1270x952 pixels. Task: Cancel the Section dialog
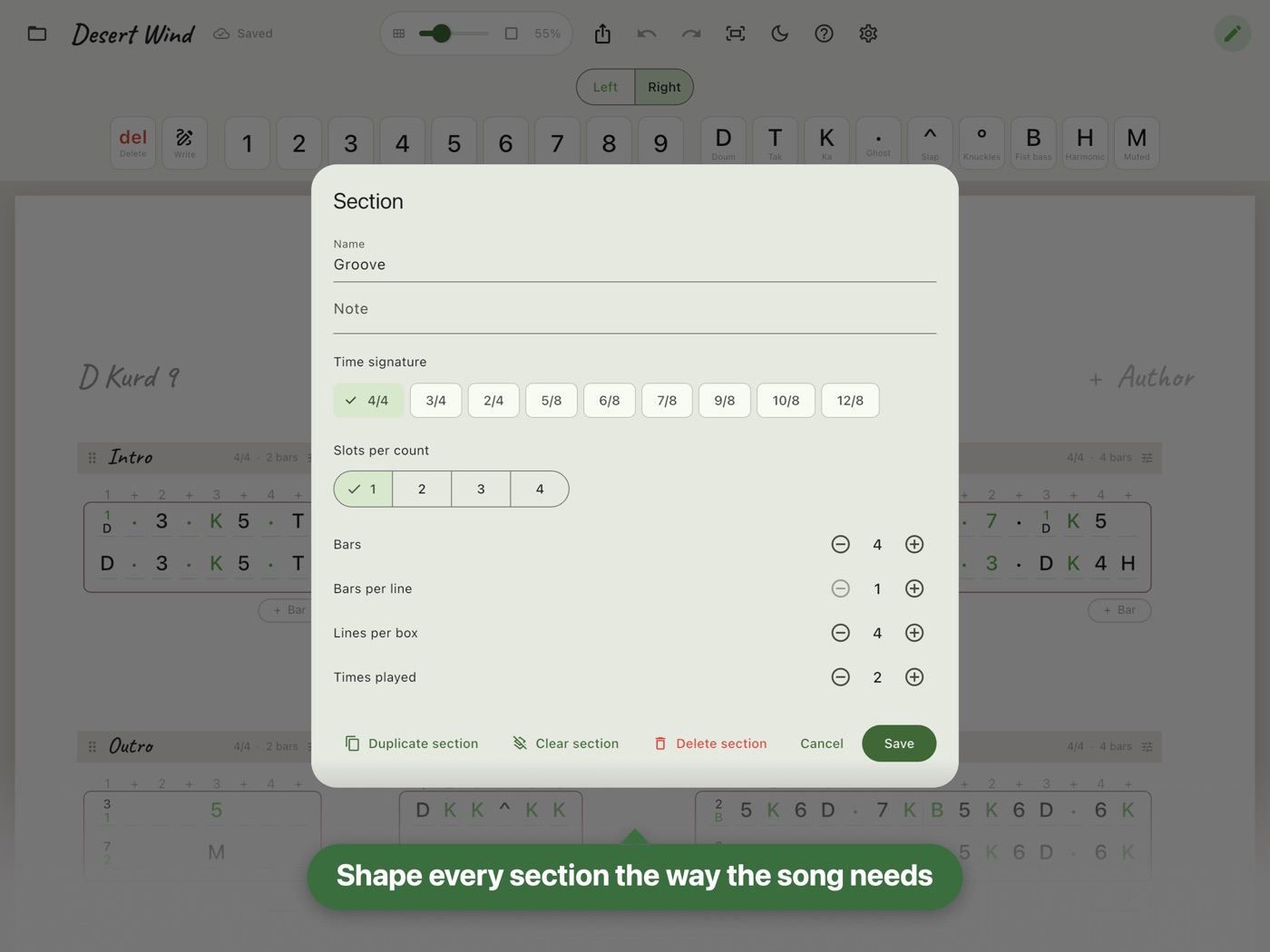click(822, 744)
